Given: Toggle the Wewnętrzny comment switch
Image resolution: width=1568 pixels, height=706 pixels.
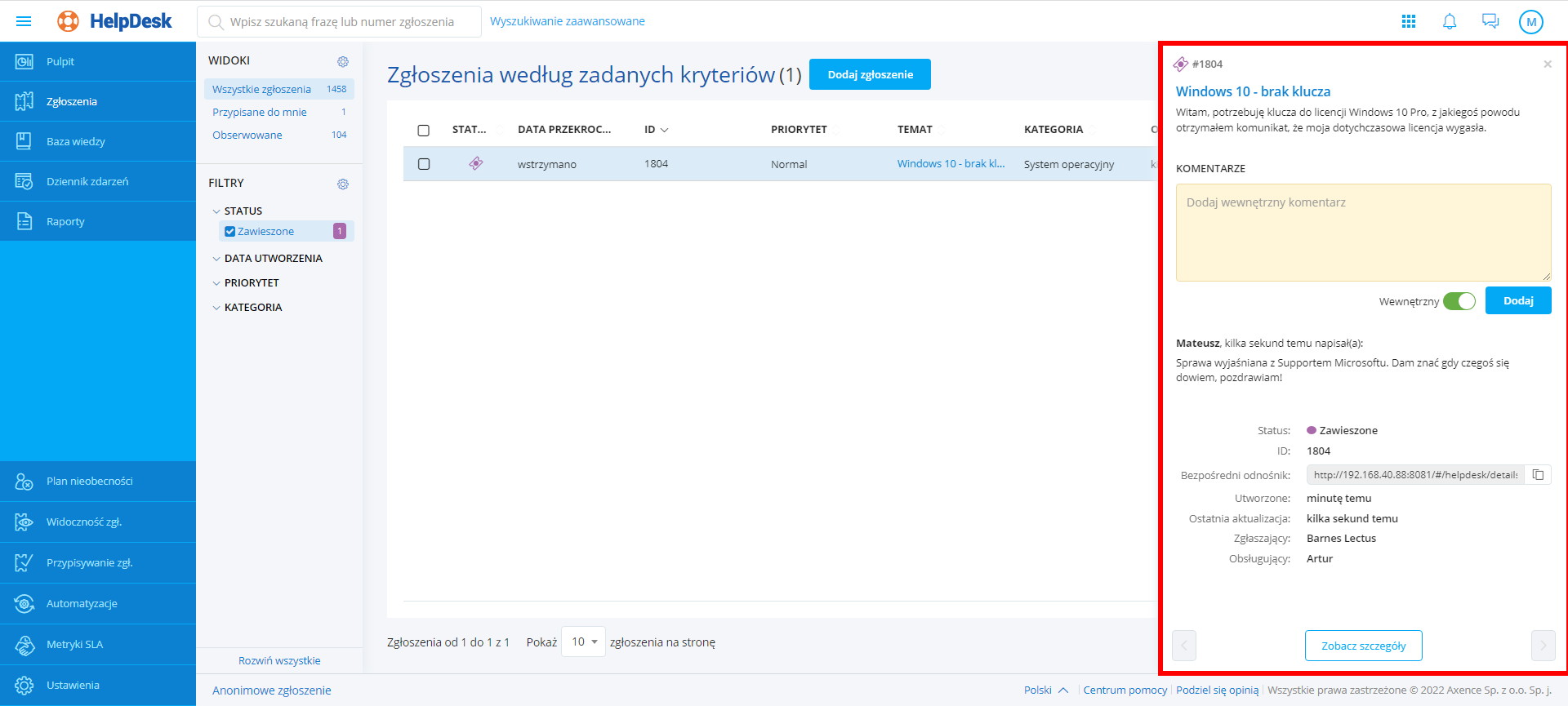Looking at the screenshot, I should pyautogui.click(x=1459, y=301).
